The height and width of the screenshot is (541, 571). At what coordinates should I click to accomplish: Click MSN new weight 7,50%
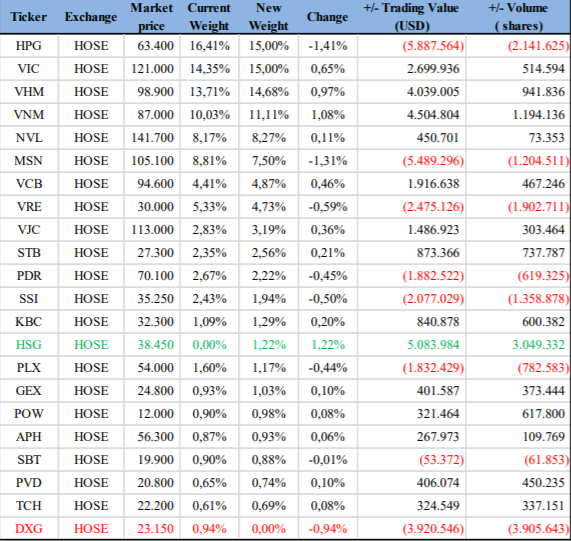point(269,161)
